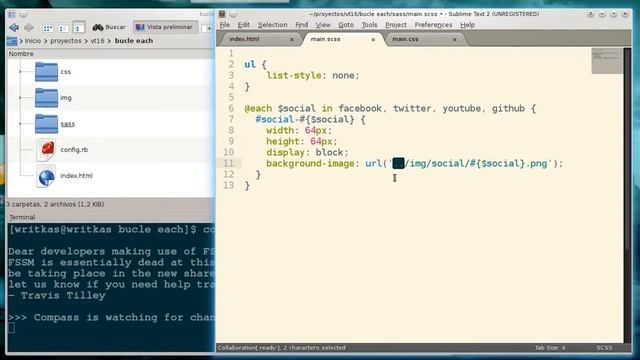Viewport: 640px width, 360px height.
Task: Select the img folder icon
Action: [x=46, y=98]
